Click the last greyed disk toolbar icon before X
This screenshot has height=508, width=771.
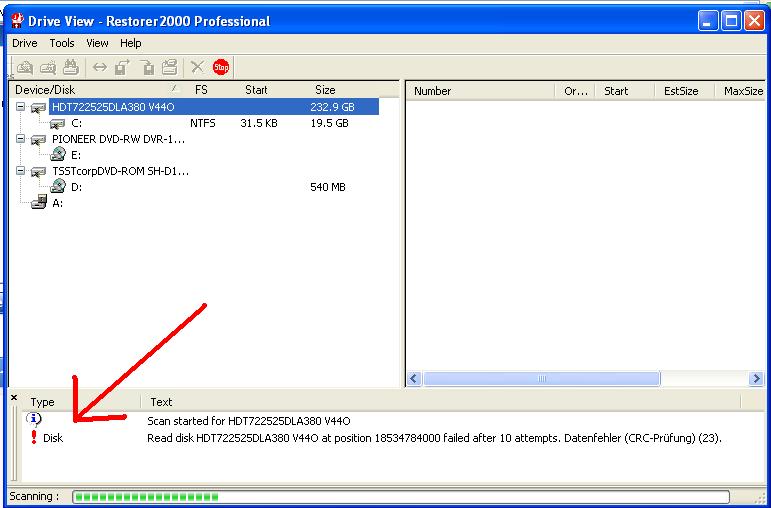(169, 67)
